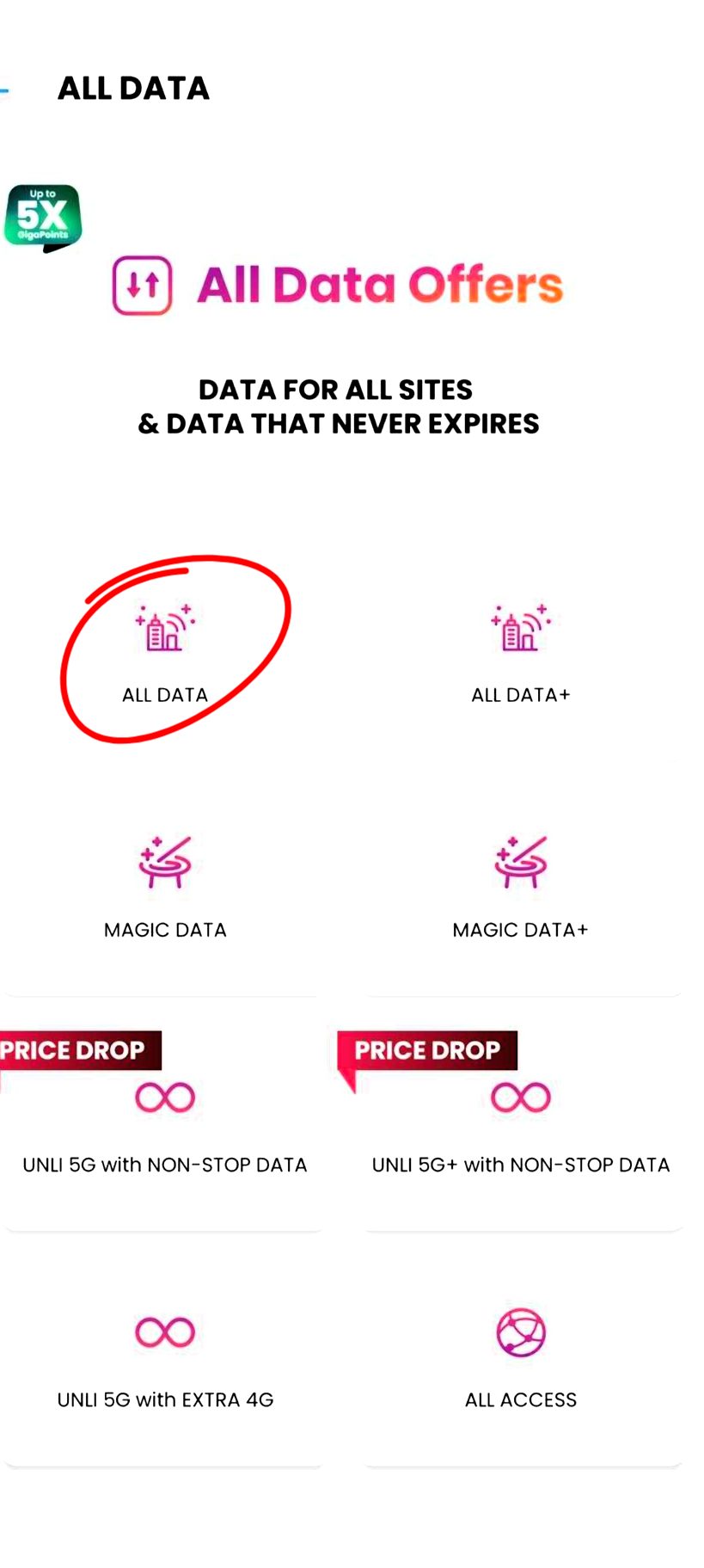The image size is (704, 1568).
Task: Tap the ALL DATA+ city signal icon
Action: [521, 627]
